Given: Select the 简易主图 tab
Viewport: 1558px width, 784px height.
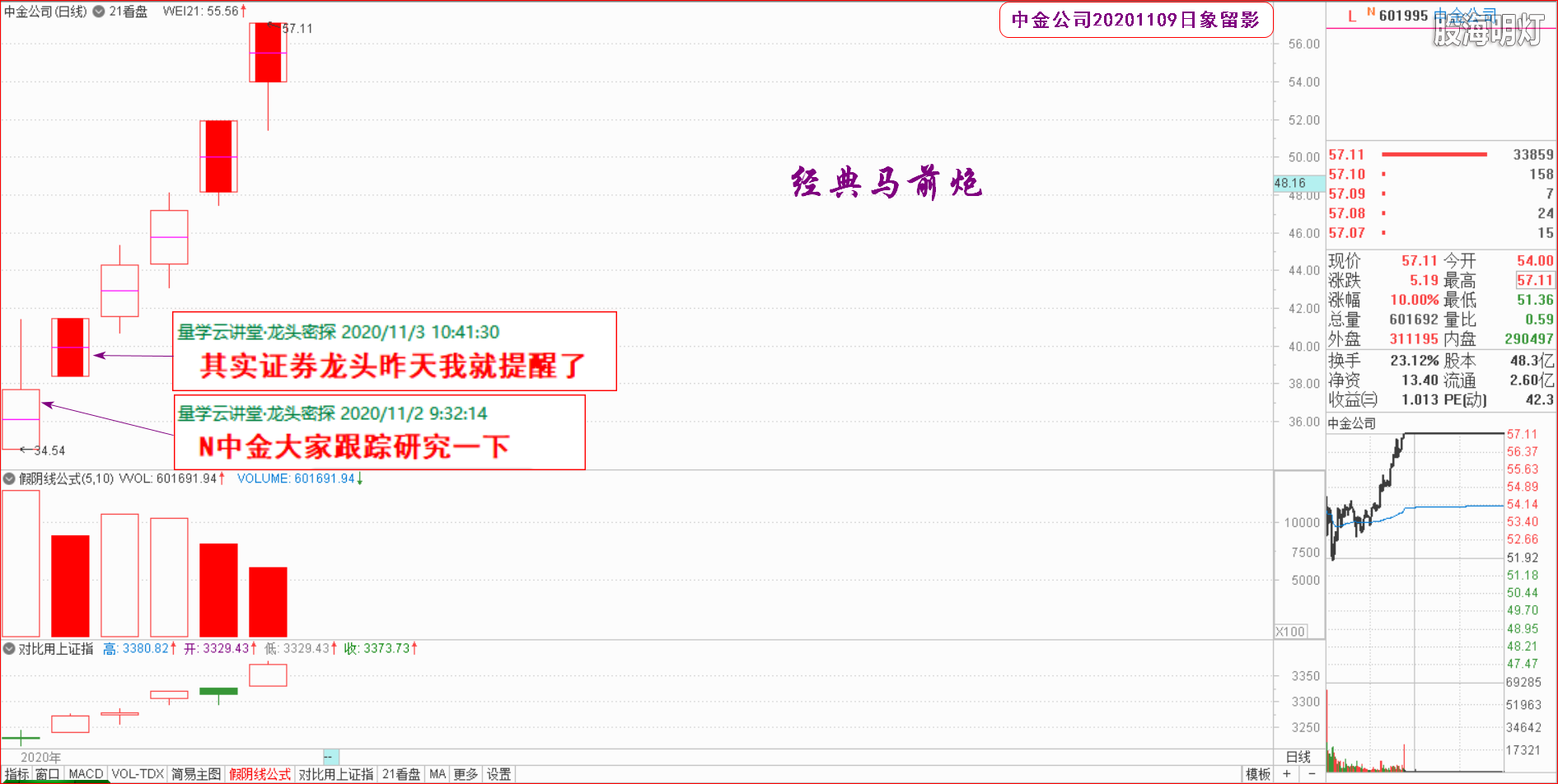Looking at the screenshot, I should coord(196,774).
